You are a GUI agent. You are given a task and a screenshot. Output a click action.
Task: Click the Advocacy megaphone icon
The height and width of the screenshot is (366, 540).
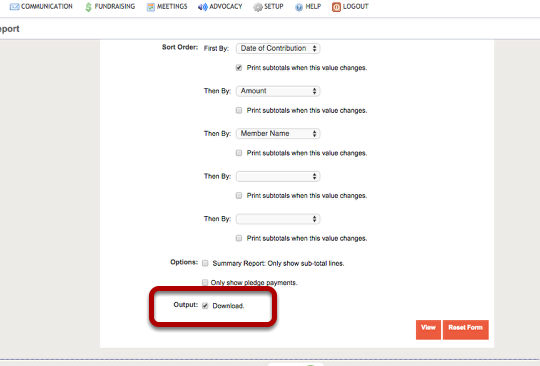click(202, 7)
